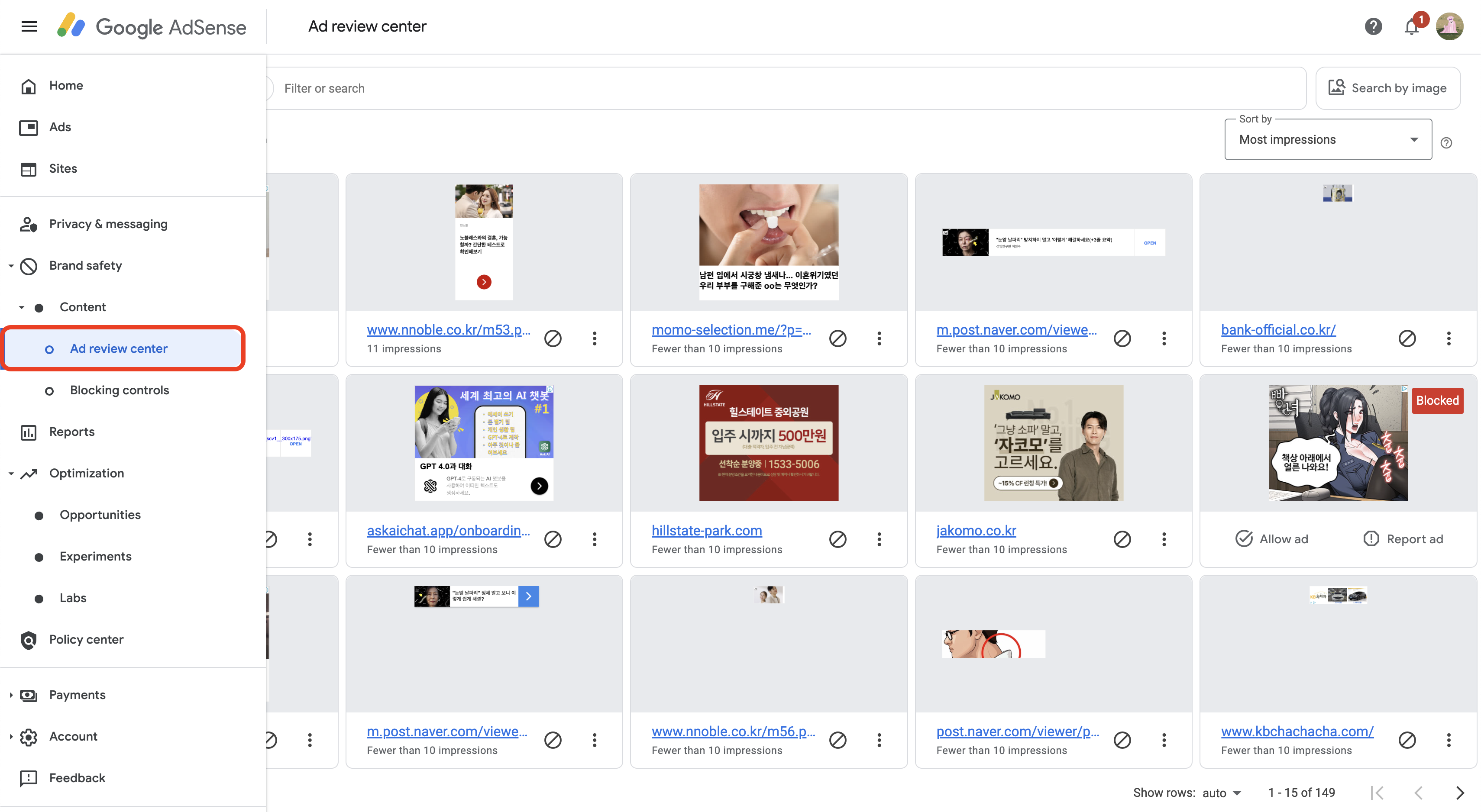
Task: Open more options for hillstate-park.com ad
Action: click(x=879, y=539)
